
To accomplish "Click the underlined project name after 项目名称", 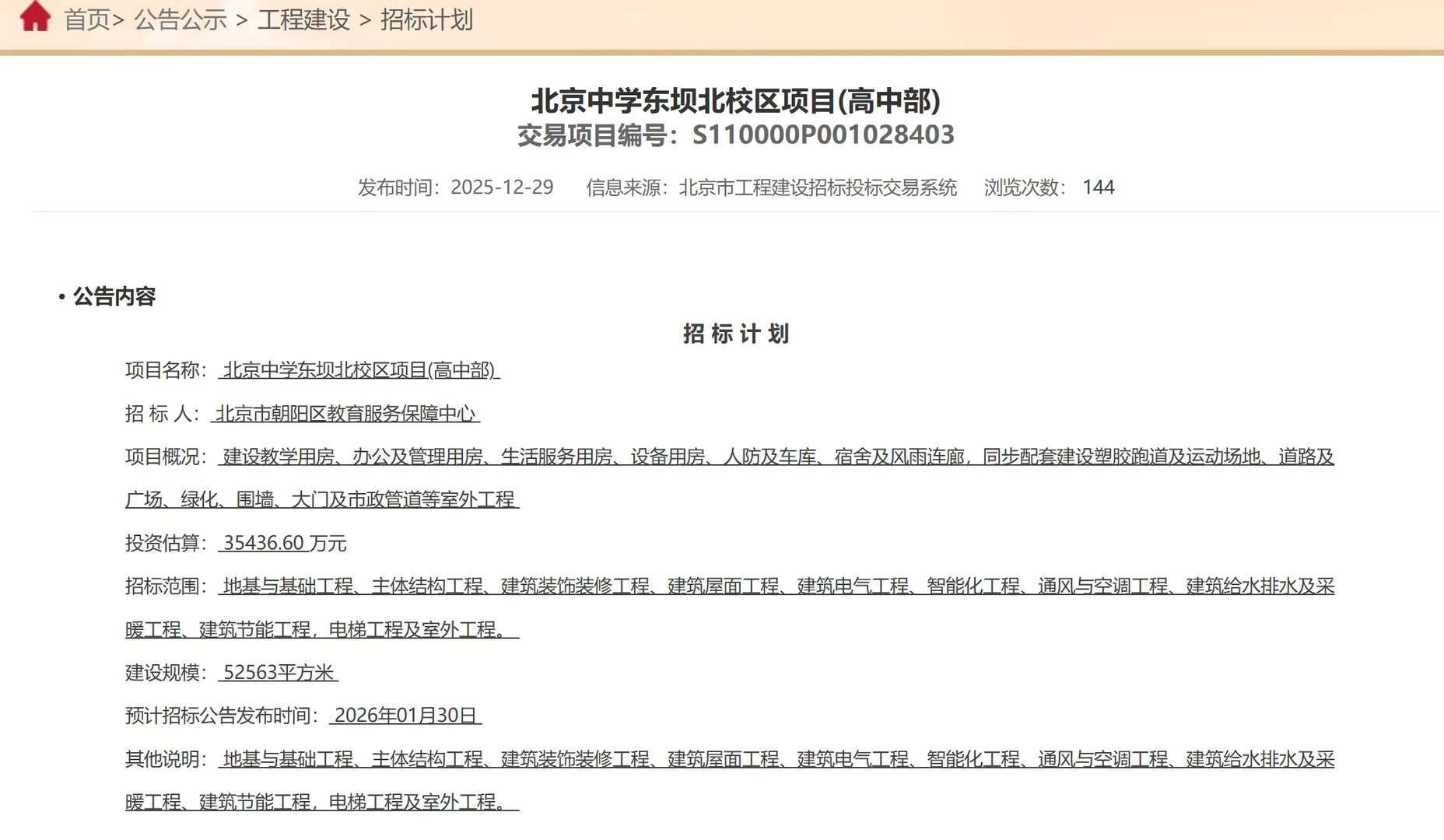I will [359, 370].
